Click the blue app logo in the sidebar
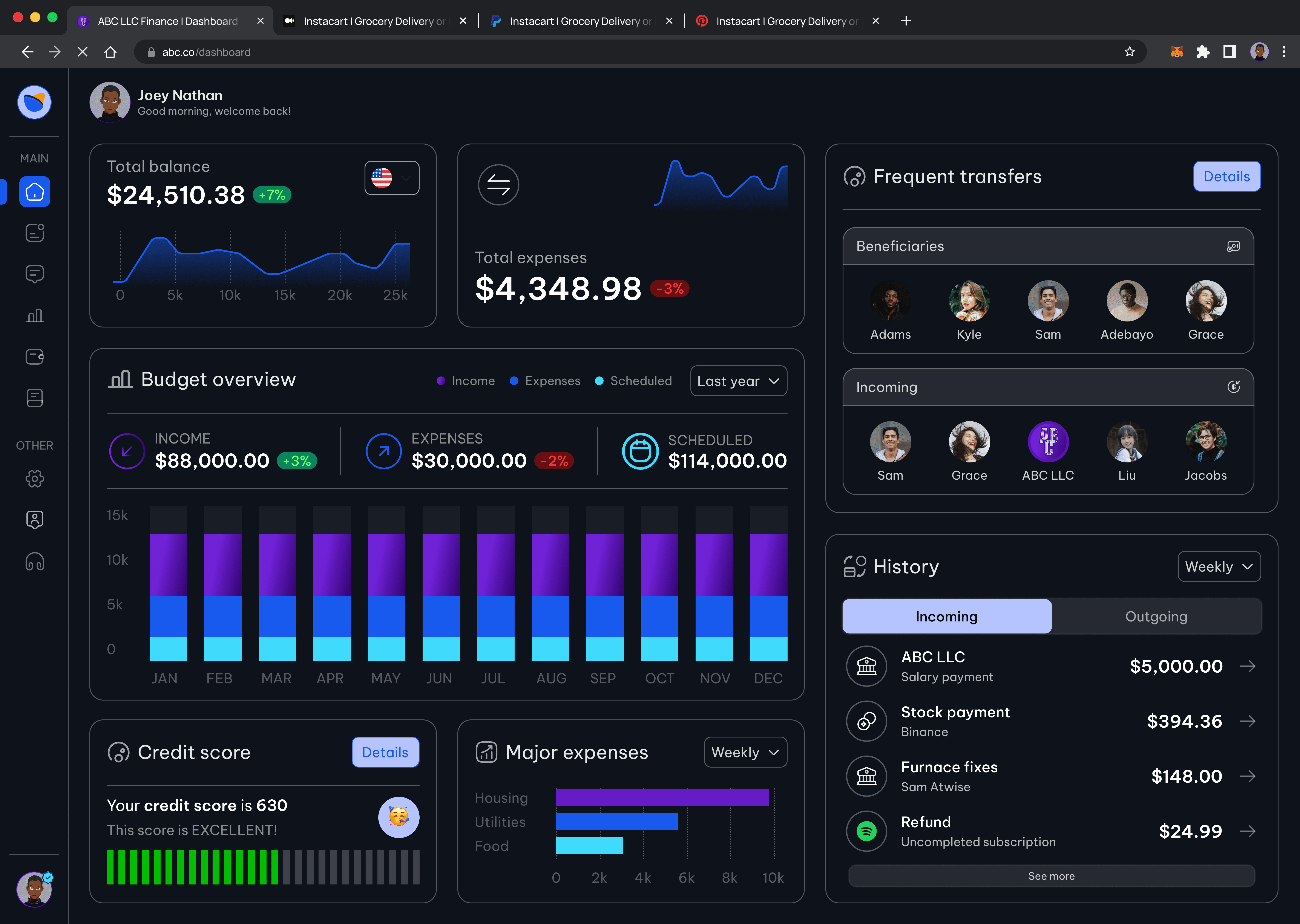Viewport: 1300px width, 924px height. point(34,102)
